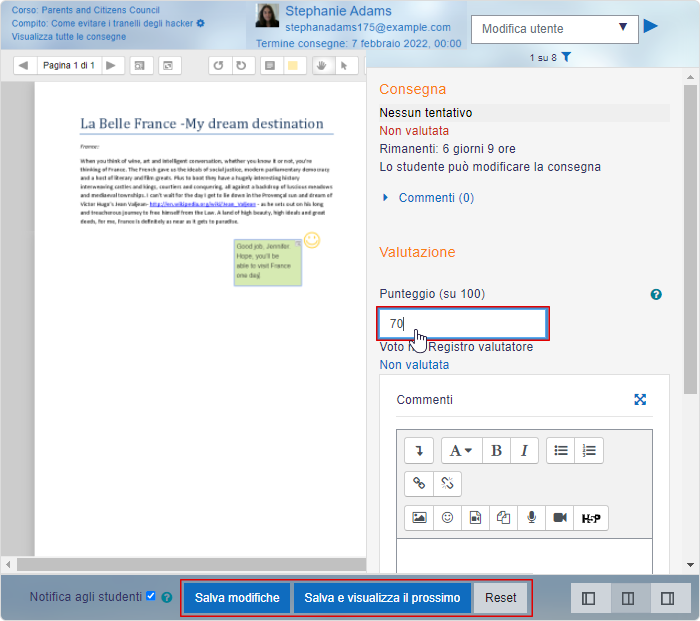Rotate page clockwise
This screenshot has width=700, height=621.
pyautogui.click(x=242, y=66)
